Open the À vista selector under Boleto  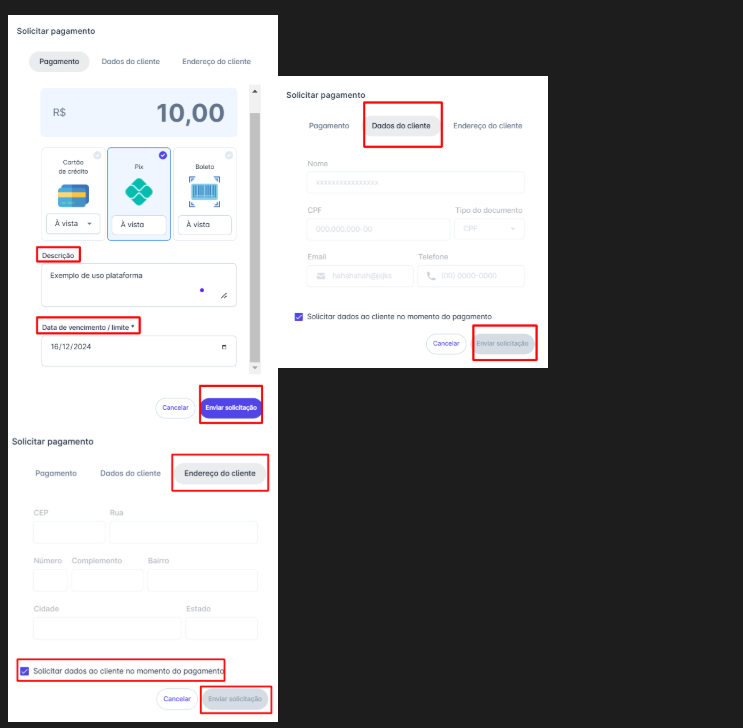click(204, 225)
